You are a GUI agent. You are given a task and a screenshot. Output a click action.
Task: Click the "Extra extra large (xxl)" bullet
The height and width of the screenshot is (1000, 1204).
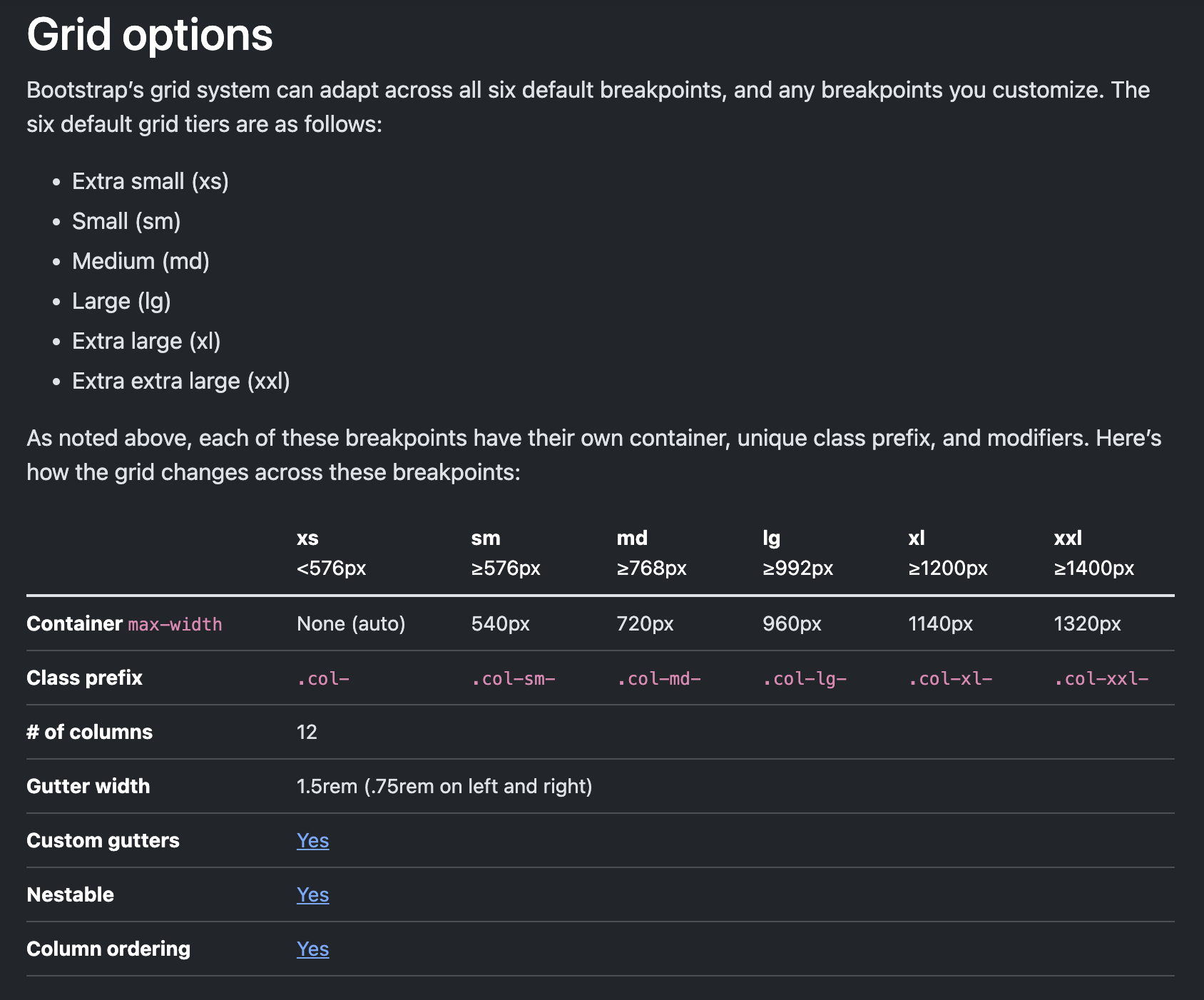(180, 381)
